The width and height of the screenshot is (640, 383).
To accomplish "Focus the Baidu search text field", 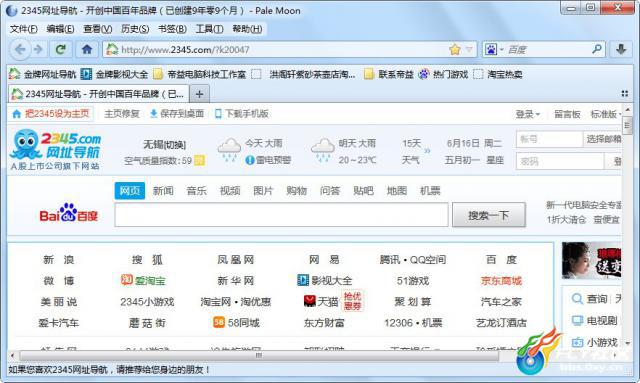I will point(281,215).
